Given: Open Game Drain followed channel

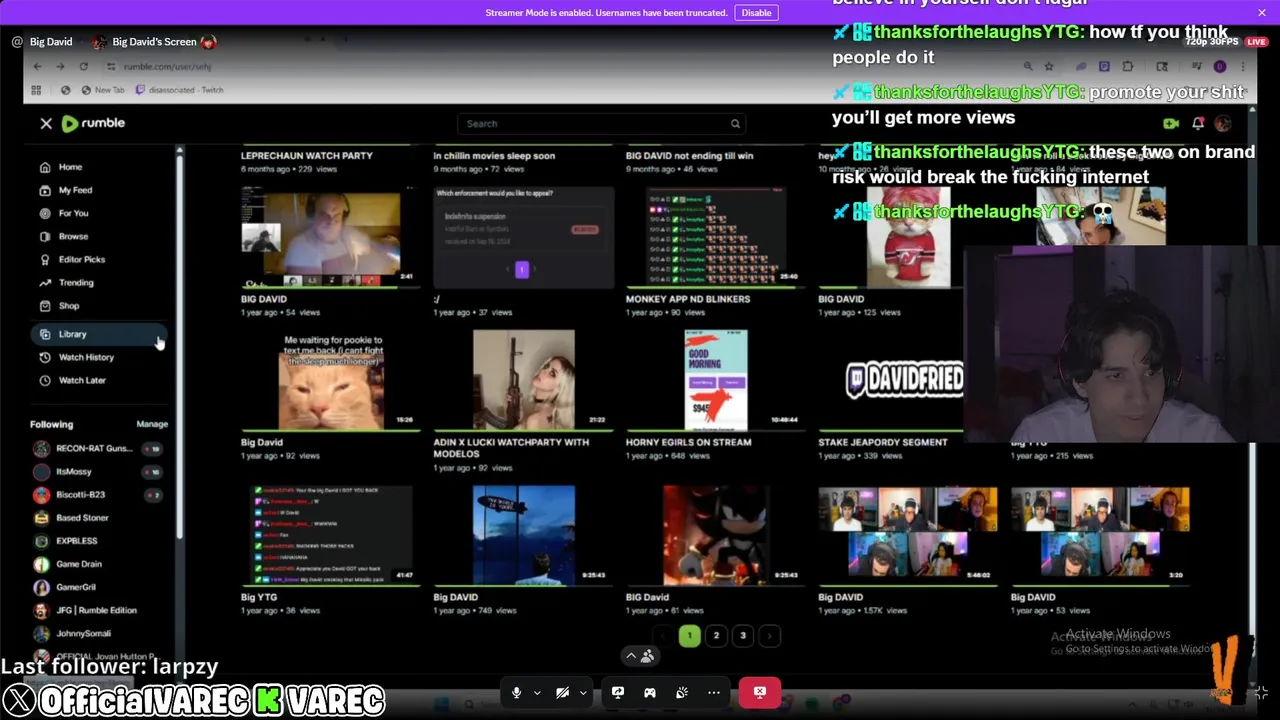Looking at the screenshot, I should [x=79, y=564].
